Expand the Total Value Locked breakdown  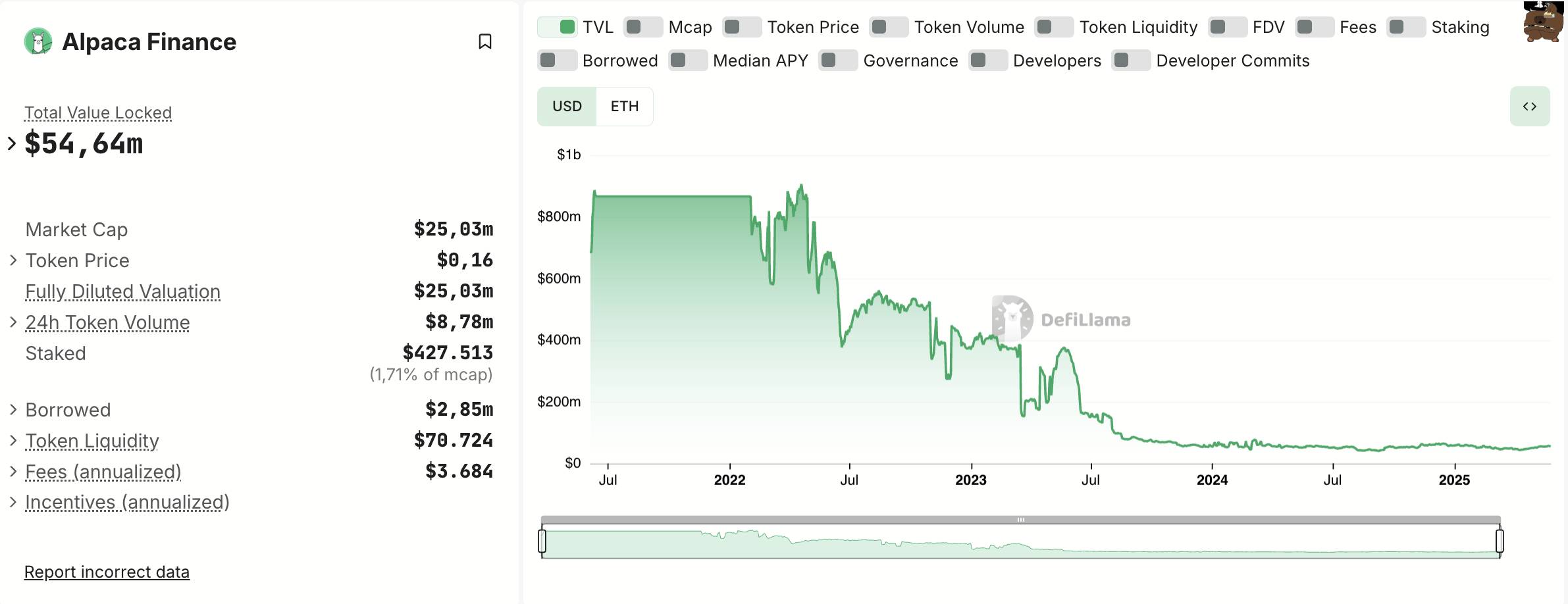[x=12, y=143]
